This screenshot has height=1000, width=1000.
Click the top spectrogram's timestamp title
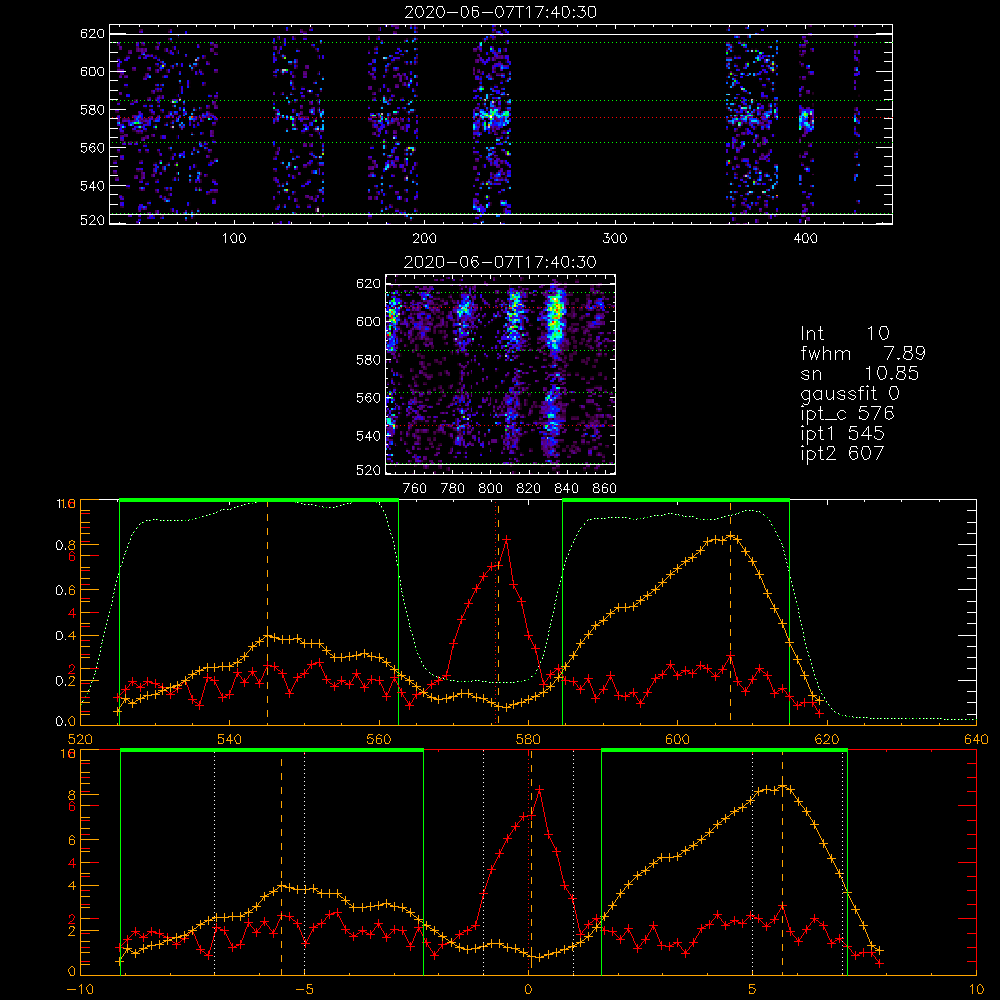(500, 12)
